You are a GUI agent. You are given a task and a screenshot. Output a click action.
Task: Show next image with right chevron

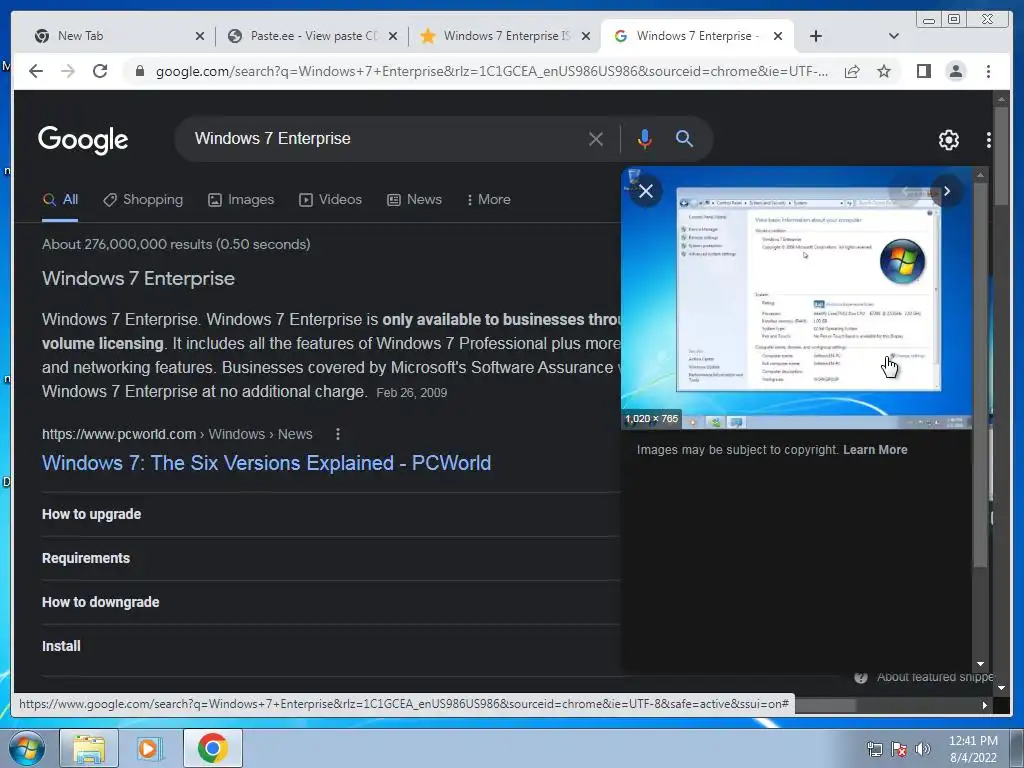[x=947, y=191]
